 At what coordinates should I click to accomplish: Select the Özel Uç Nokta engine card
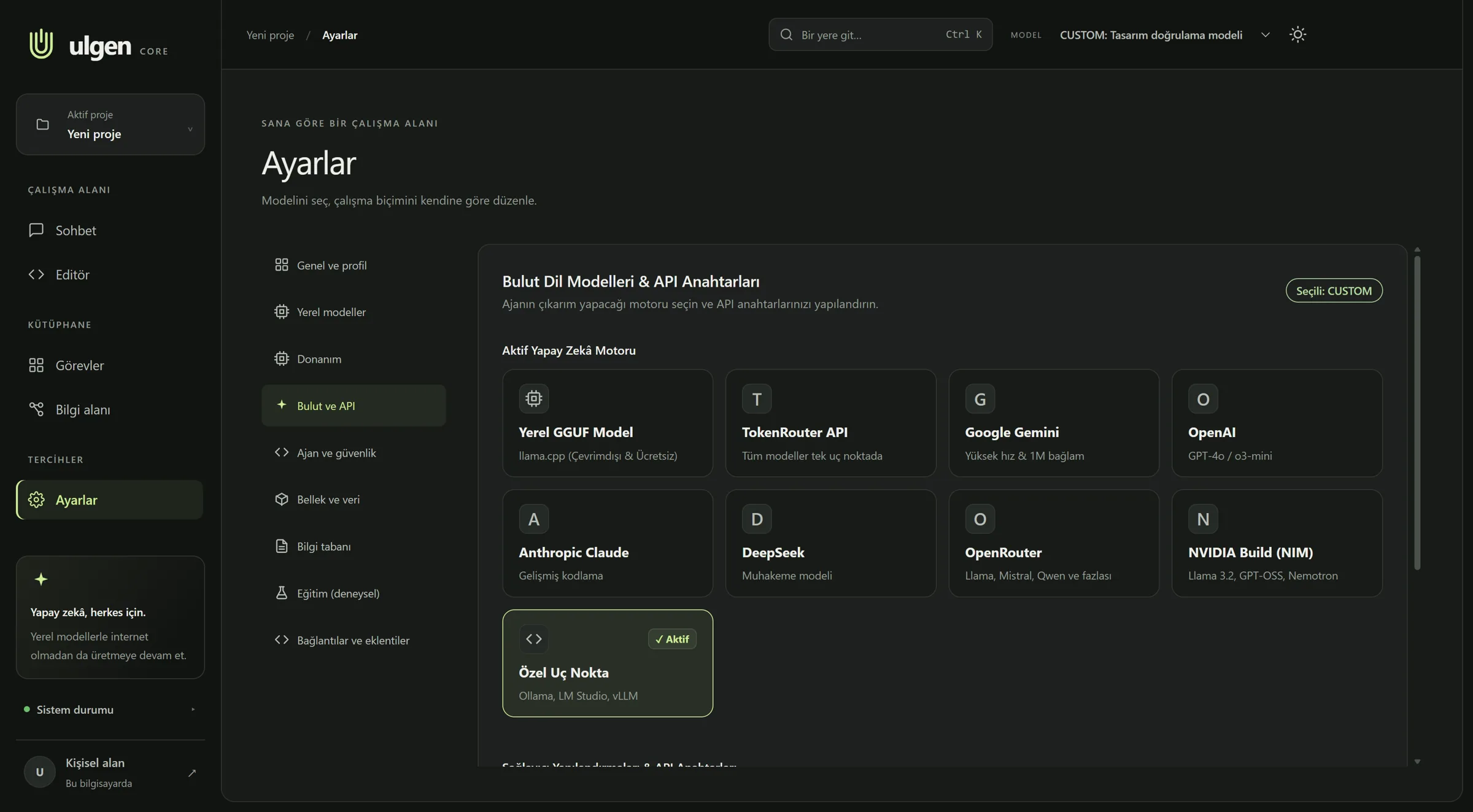click(x=608, y=663)
